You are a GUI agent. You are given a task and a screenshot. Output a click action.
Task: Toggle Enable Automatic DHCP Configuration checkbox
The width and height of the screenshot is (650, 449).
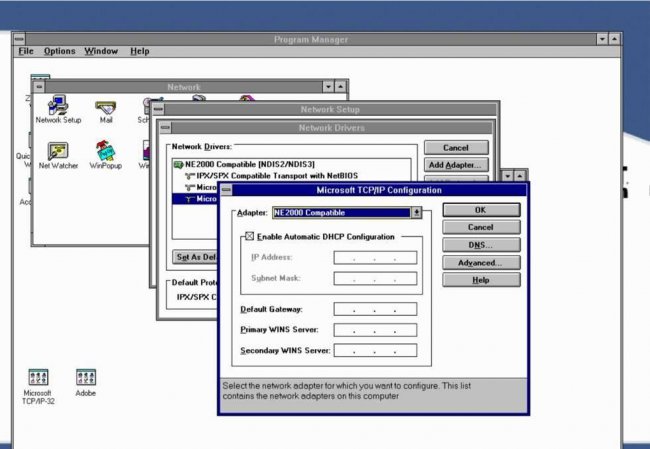[249, 236]
